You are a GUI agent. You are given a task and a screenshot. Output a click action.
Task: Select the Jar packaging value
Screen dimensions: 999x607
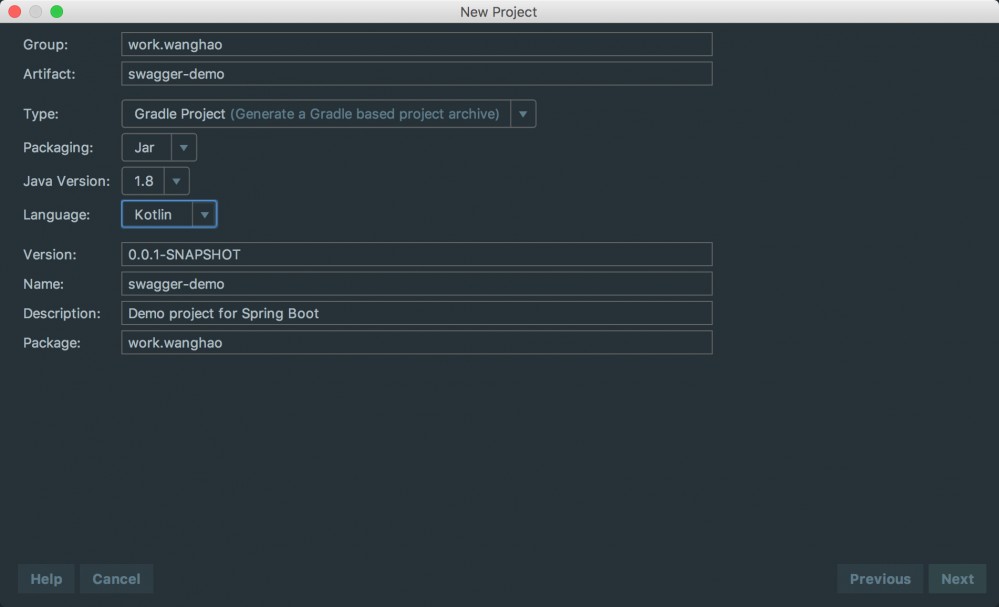coord(145,147)
